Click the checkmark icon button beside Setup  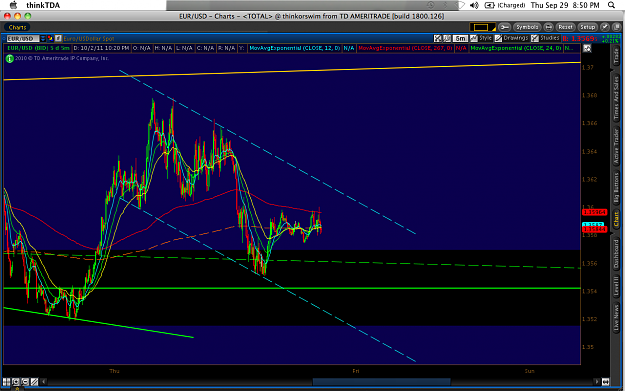tap(605, 27)
